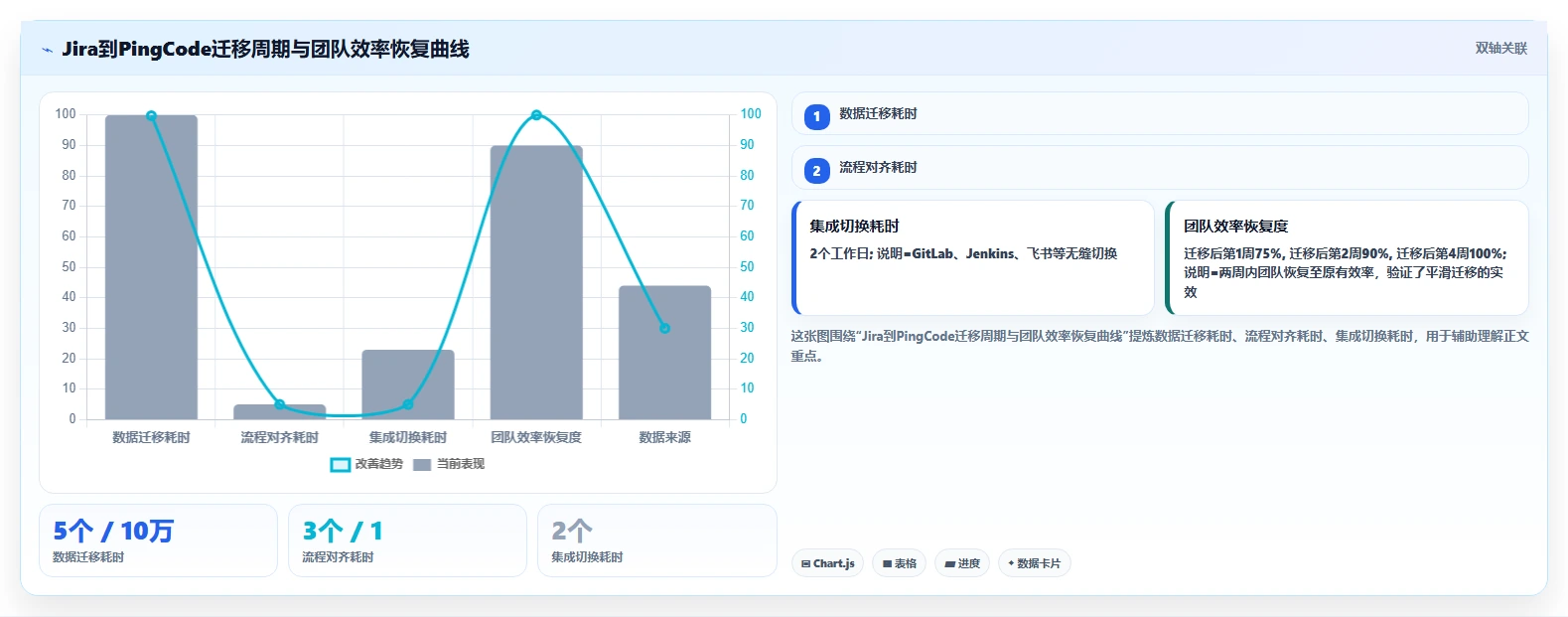This screenshot has width=1568, height=617.
Task: Click the Chart.js tag chip
Action: [x=827, y=563]
